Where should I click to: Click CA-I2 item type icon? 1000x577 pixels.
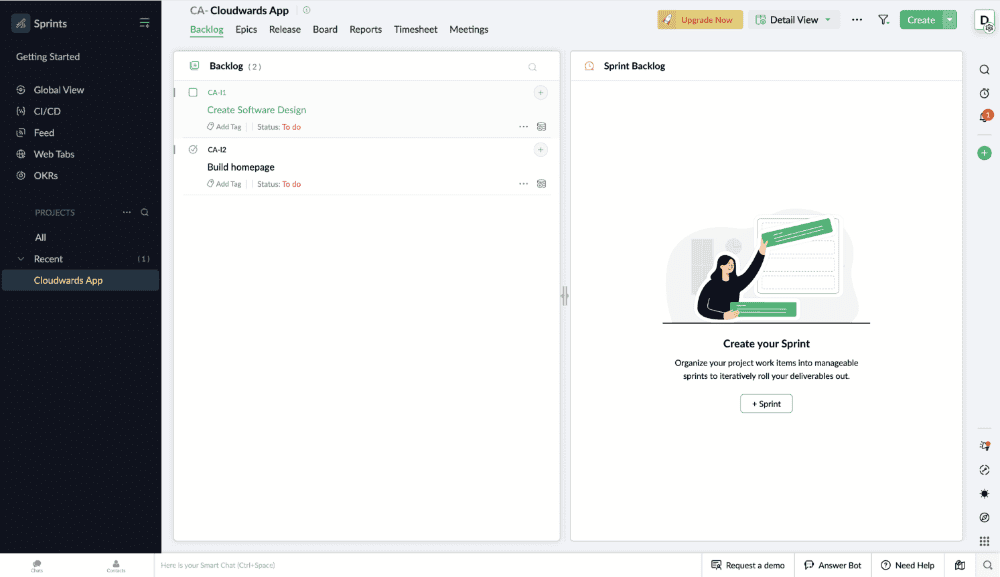193,149
